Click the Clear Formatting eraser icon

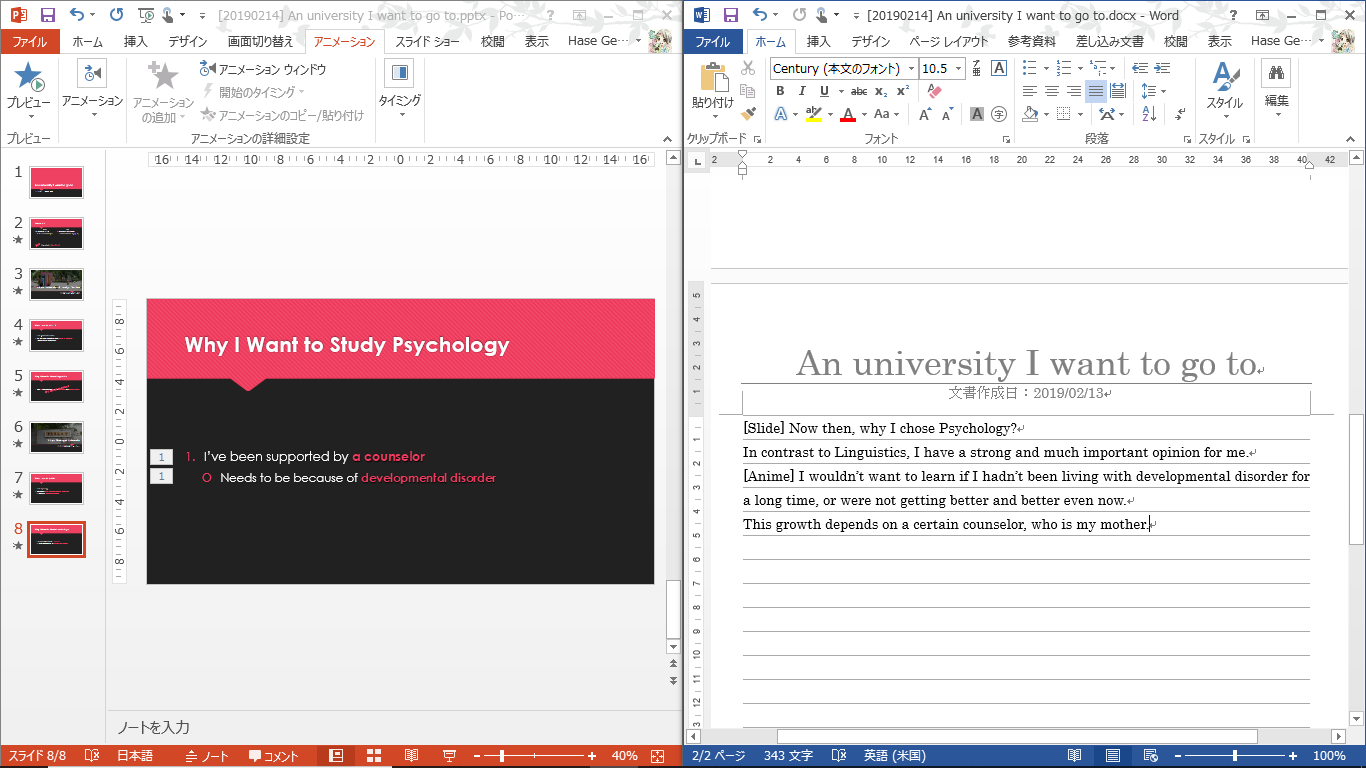935,91
